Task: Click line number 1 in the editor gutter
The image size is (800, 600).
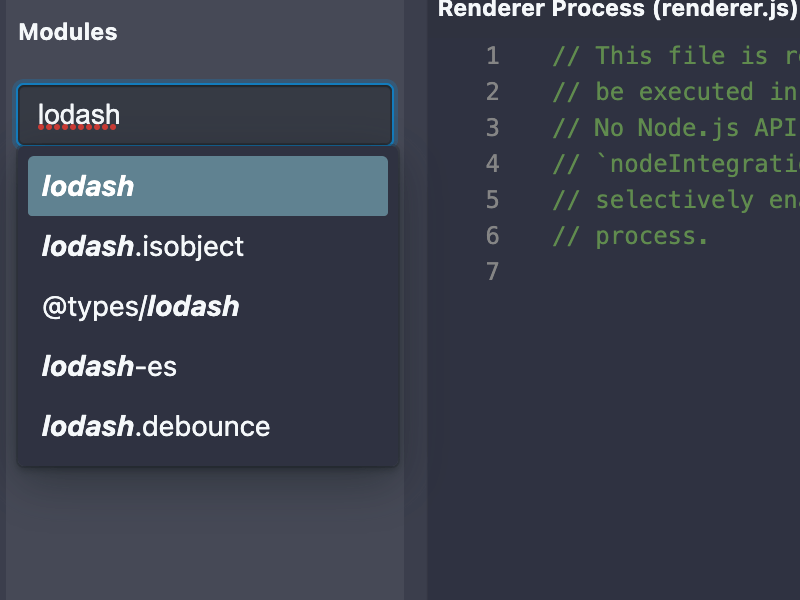Action: click(x=492, y=56)
